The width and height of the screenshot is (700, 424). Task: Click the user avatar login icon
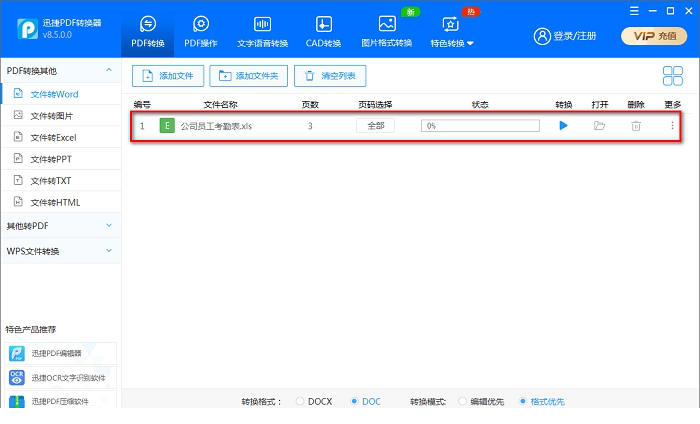[542, 36]
